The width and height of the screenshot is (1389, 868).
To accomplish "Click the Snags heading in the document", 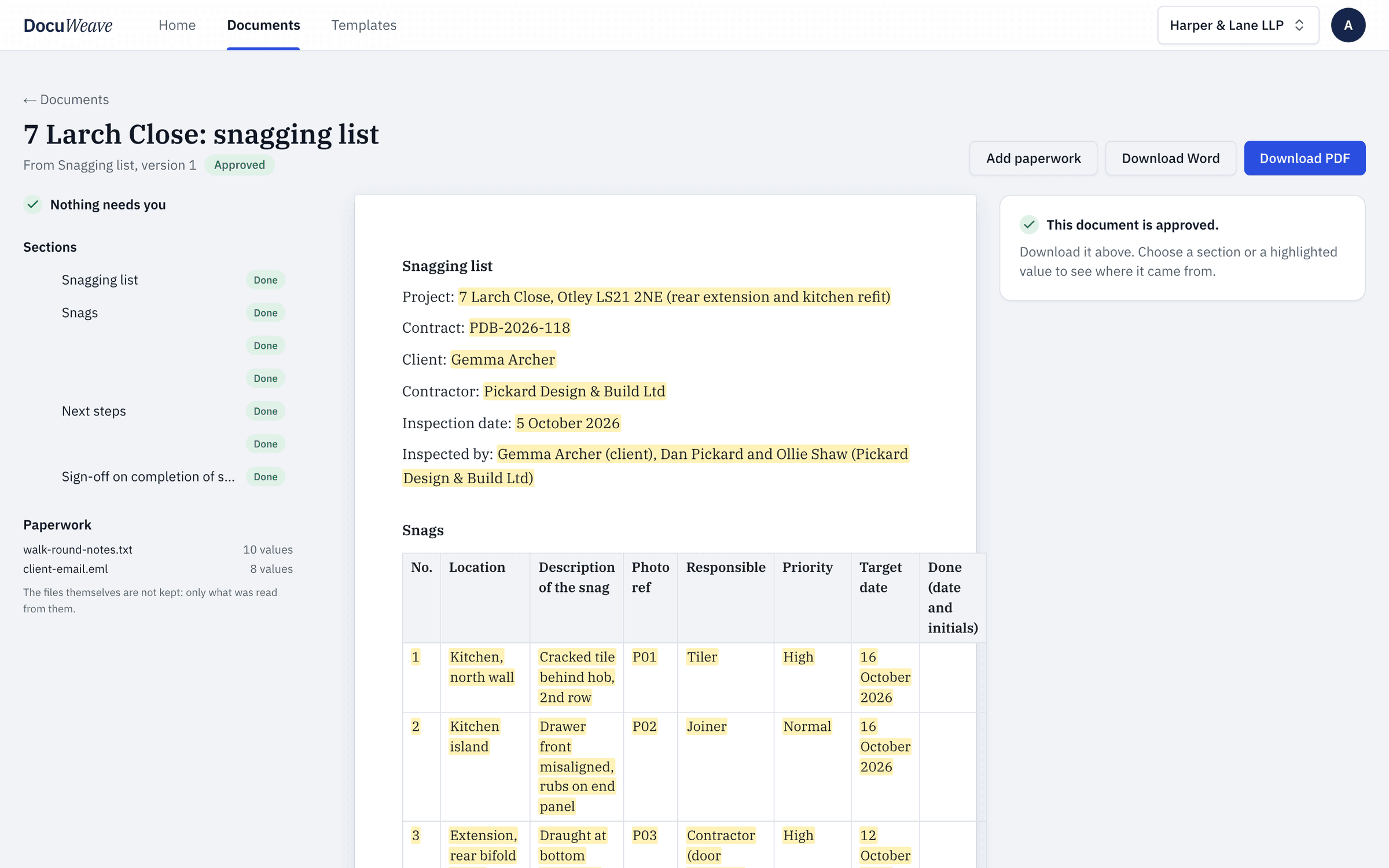I will 423,530.
